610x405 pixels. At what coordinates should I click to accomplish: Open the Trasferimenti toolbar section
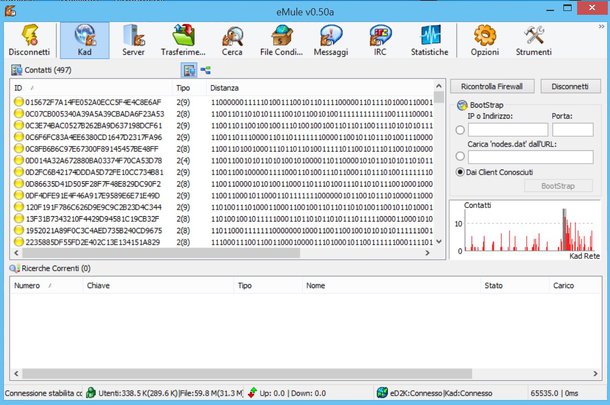[x=183, y=40]
